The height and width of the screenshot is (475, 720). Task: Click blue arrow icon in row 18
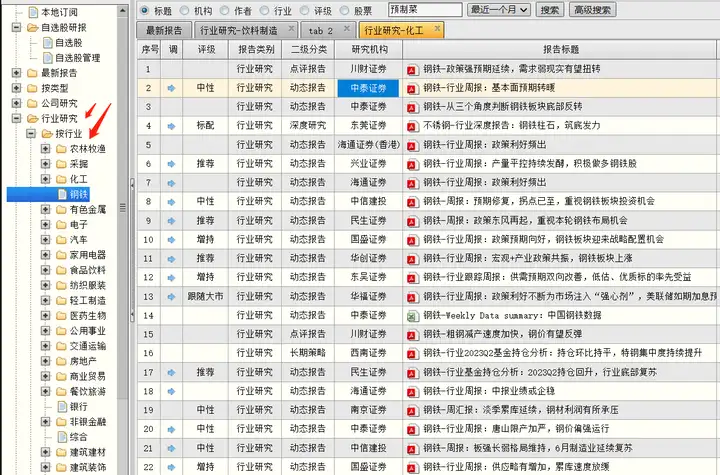[x=171, y=392]
